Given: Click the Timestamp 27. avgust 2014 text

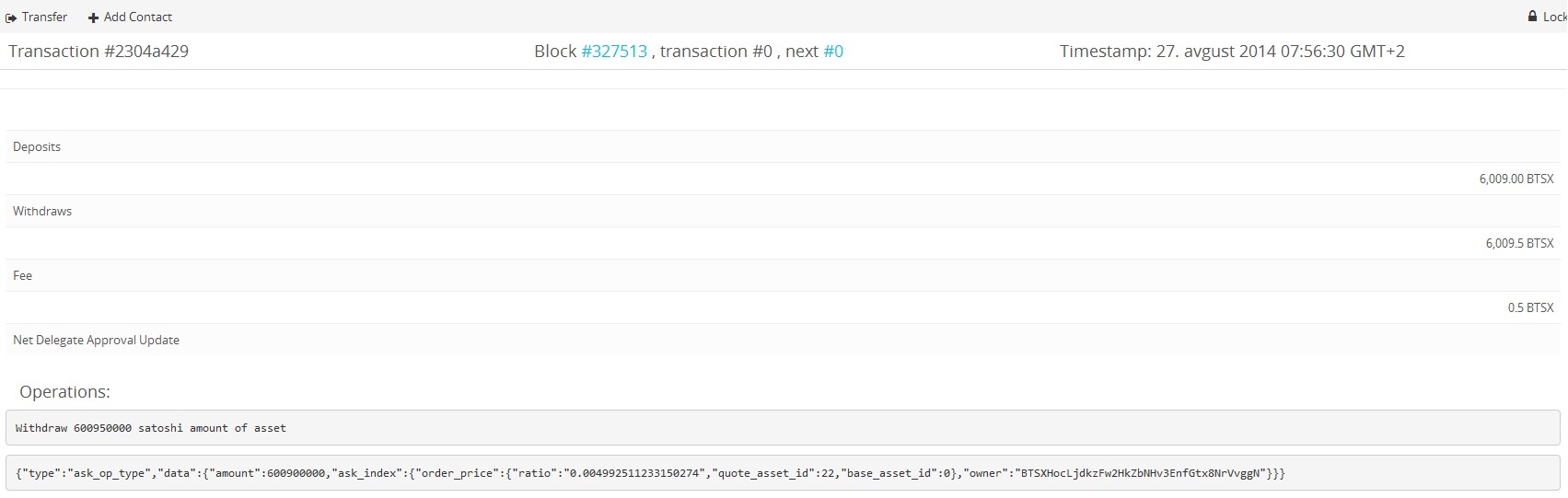Looking at the screenshot, I should tap(1231, 52).
